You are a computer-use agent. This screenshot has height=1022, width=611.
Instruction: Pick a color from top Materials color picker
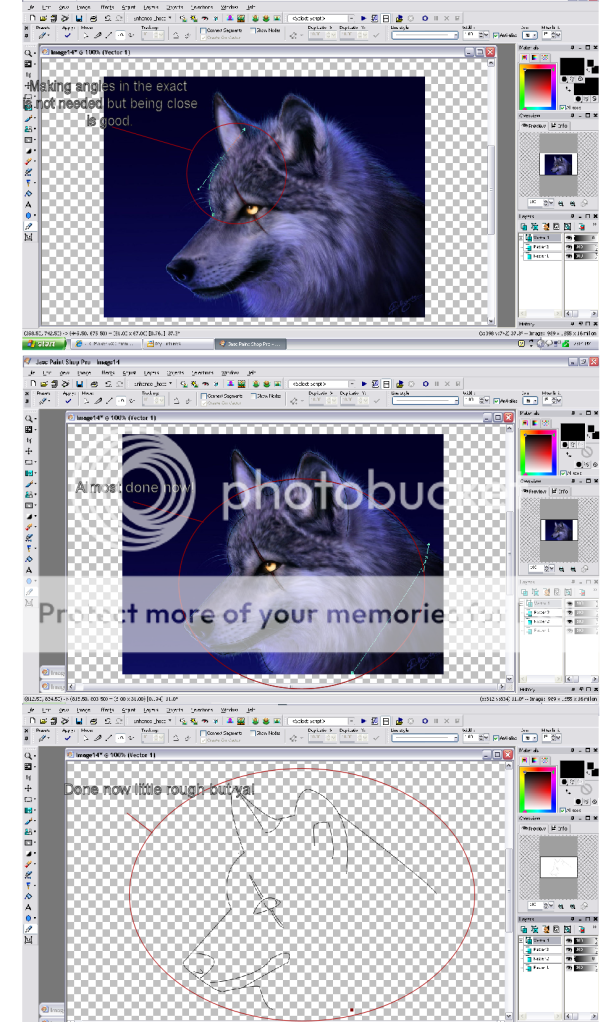(538, 85)
